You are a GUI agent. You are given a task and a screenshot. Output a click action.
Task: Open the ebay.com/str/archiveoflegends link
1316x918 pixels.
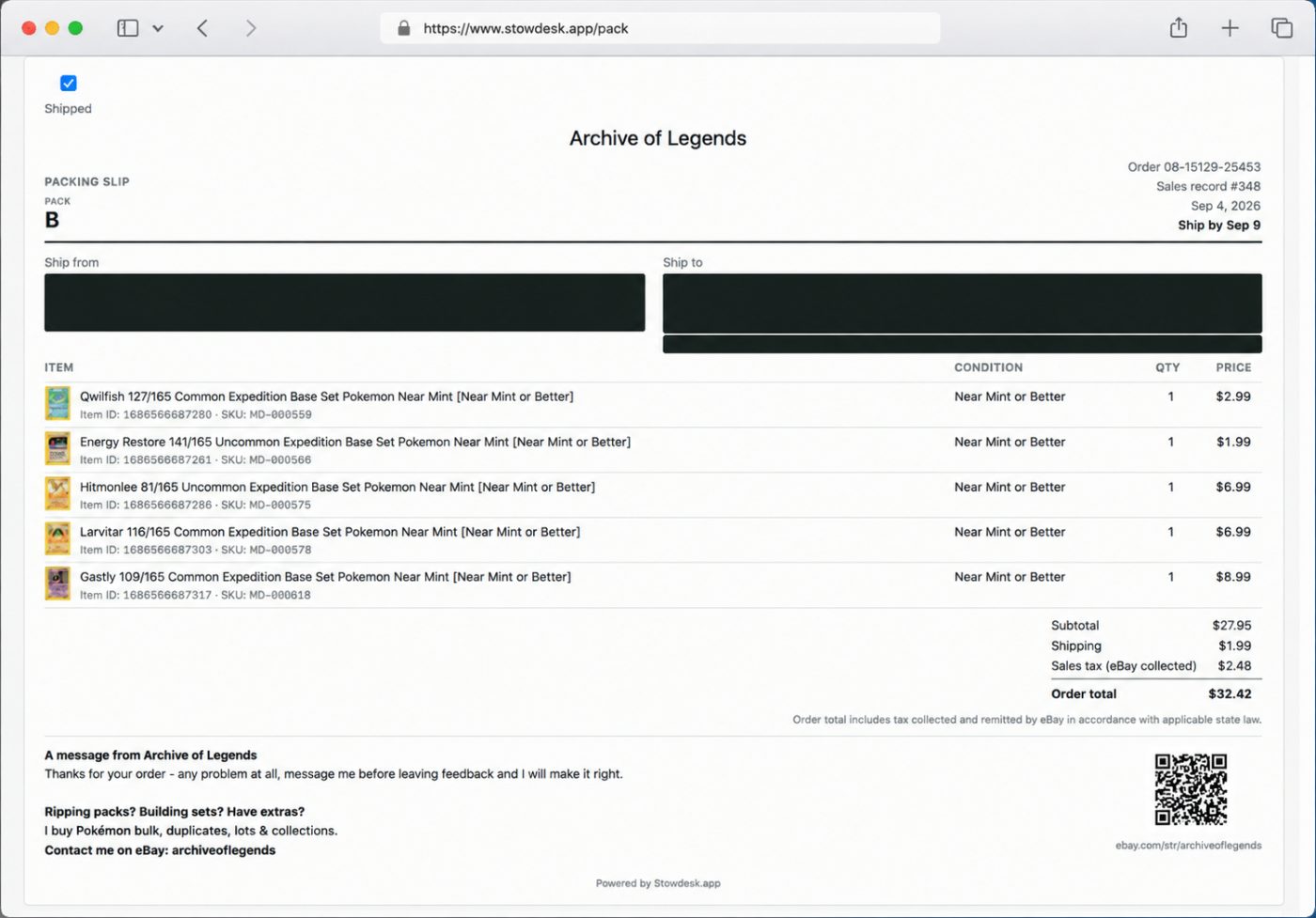1188,846
